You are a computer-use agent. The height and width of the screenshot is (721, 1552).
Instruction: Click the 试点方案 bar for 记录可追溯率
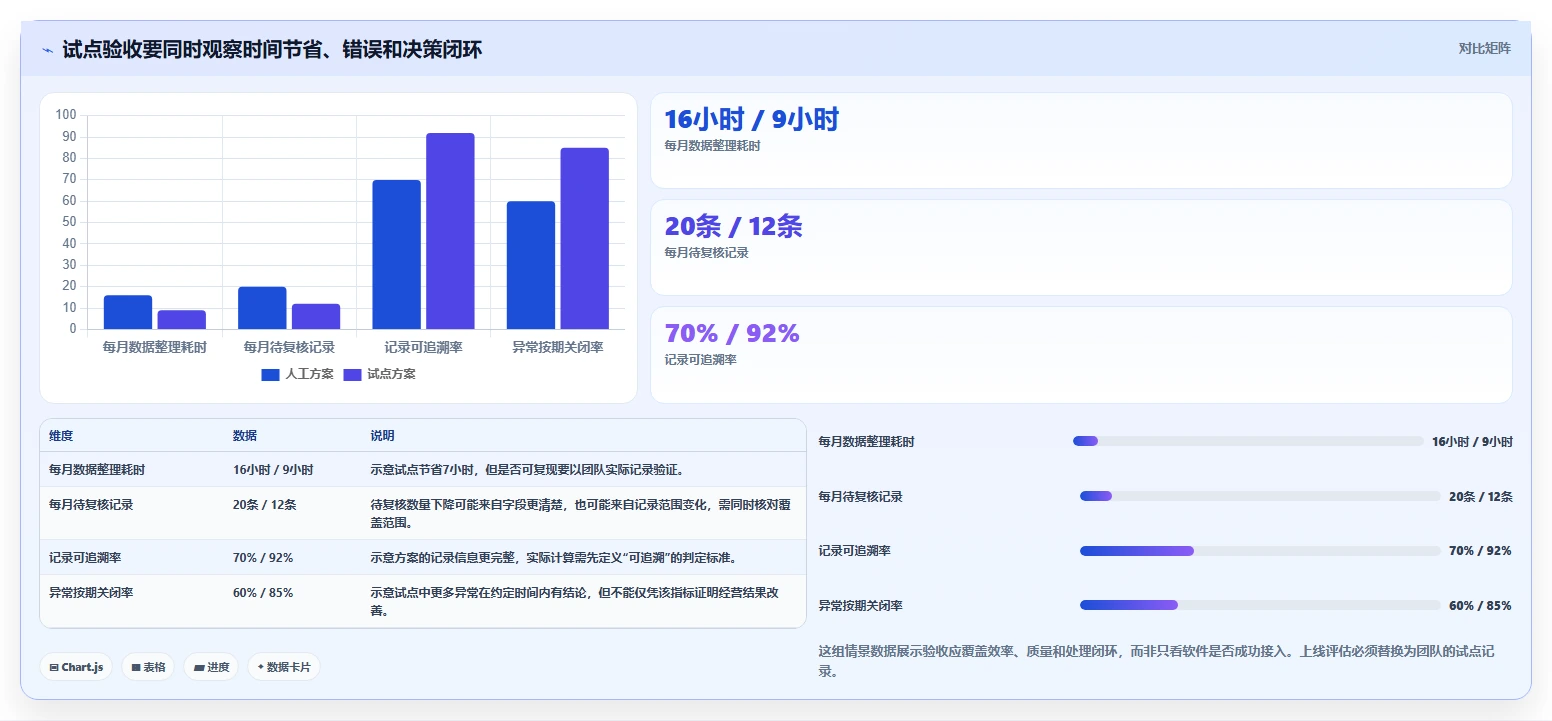pyautogui.click(x=450, y=231)
